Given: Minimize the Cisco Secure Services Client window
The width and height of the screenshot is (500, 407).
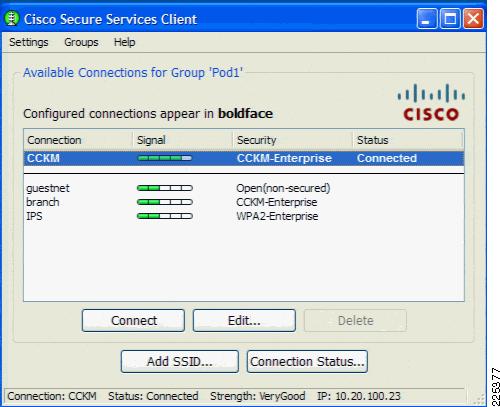Looking at the screenshot, I should pos(427,19).
